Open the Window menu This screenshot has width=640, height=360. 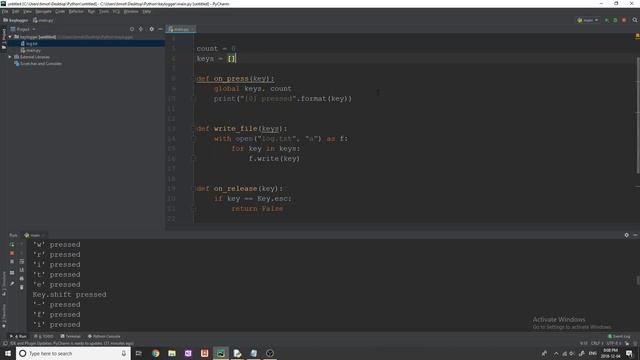[131, 11]
